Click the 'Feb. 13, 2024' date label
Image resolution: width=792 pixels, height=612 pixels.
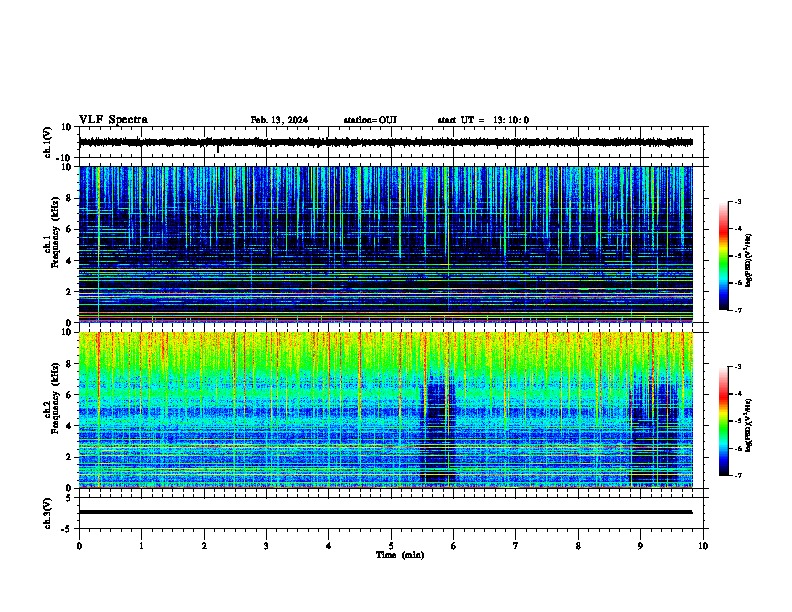tap(279, 120)
